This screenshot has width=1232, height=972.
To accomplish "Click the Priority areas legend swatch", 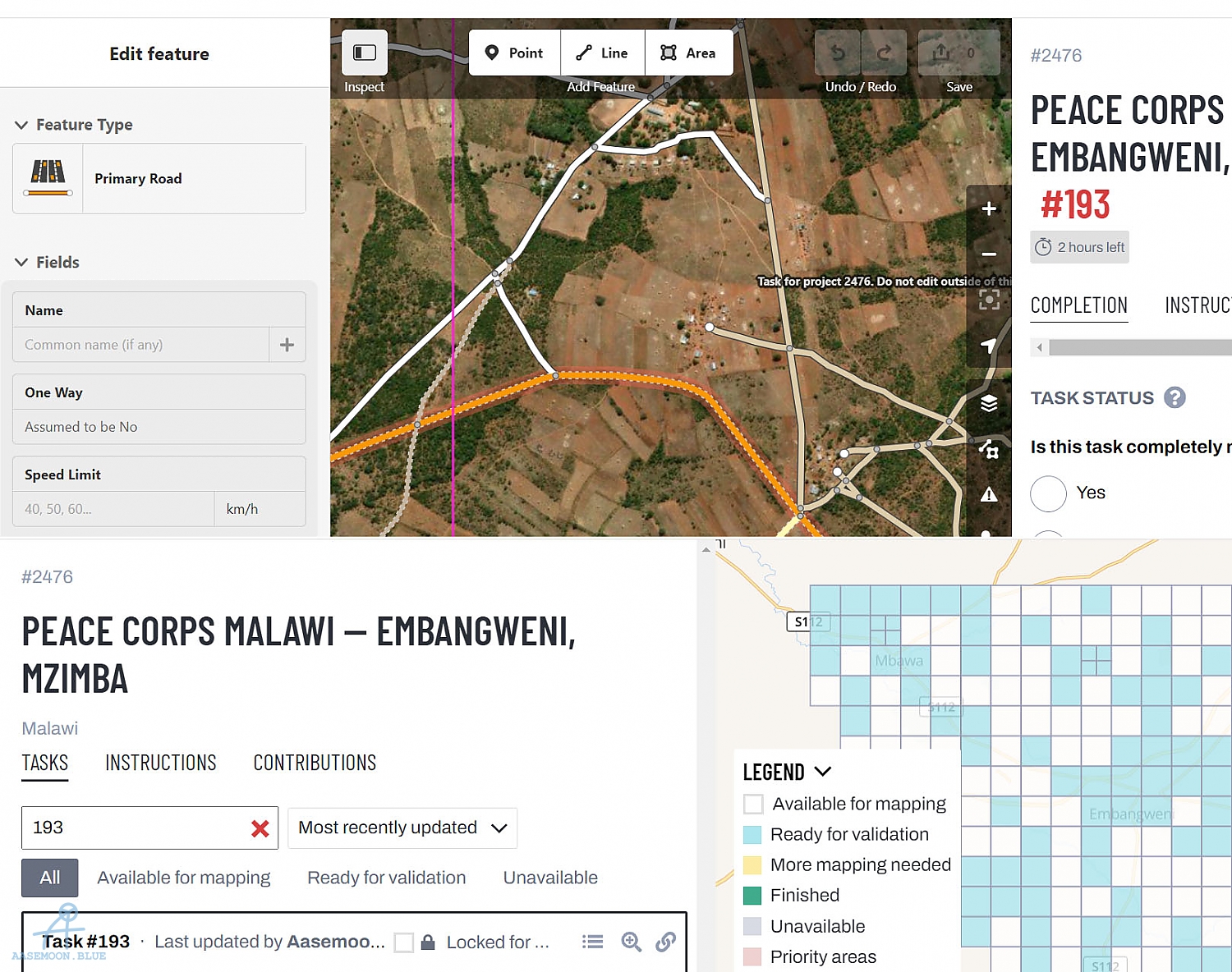I will pos(752,956).
